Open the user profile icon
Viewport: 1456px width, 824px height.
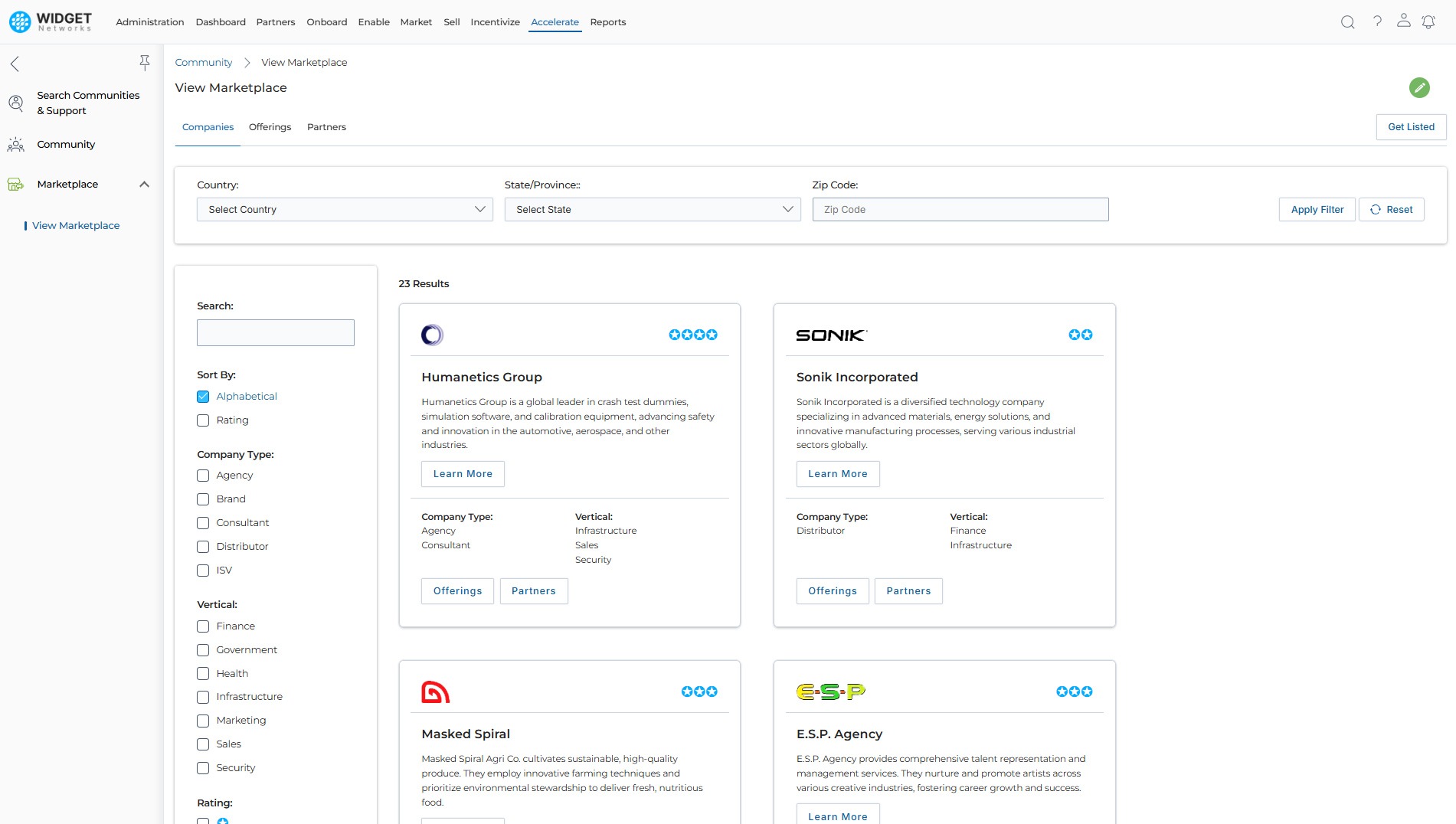(1403, 21)
